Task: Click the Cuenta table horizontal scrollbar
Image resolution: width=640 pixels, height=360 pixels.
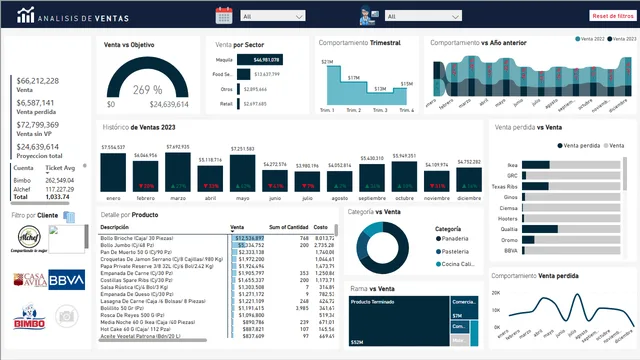Action: coord(40,202)
